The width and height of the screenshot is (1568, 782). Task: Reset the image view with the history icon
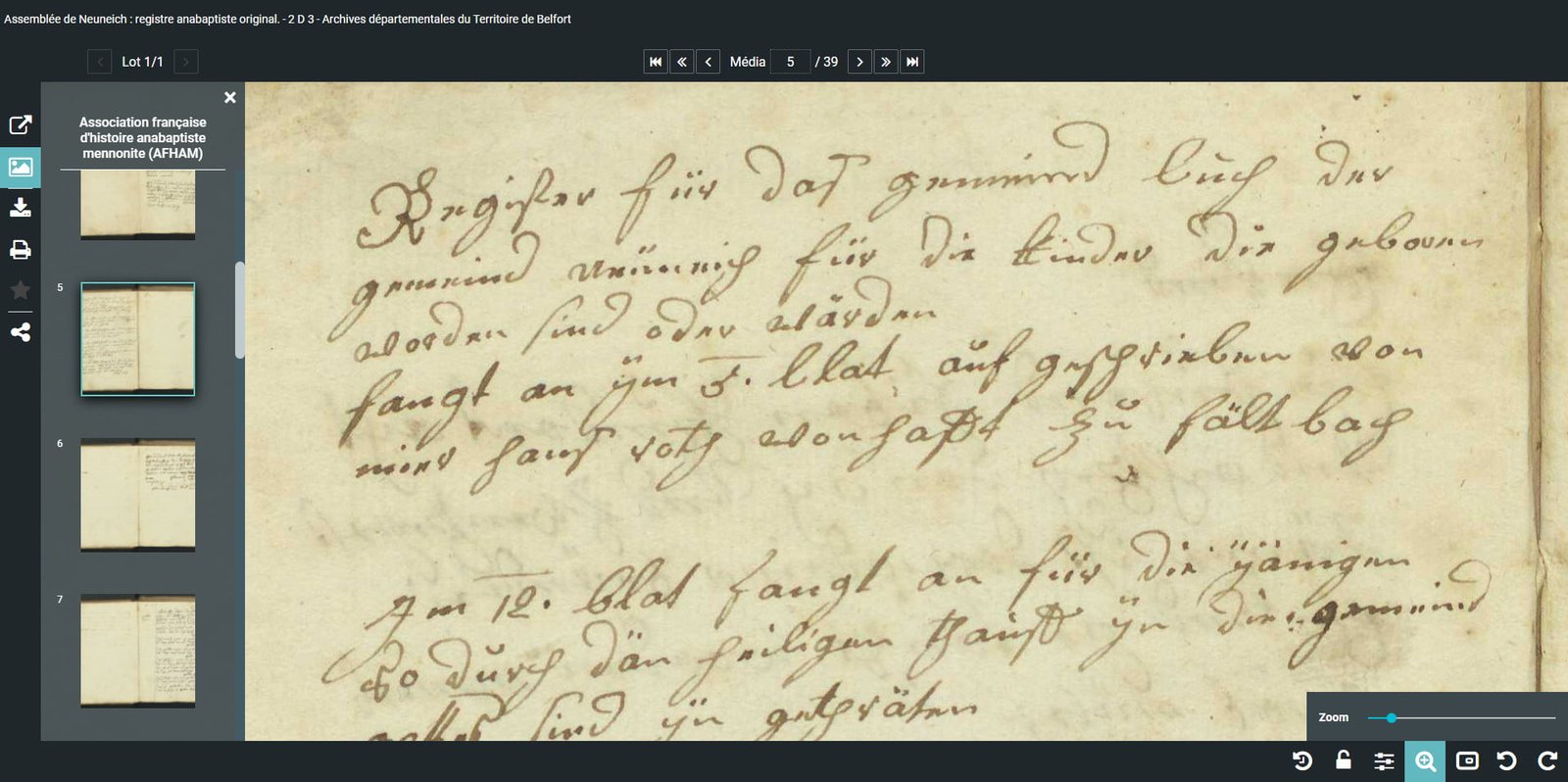coord(1302,760)
